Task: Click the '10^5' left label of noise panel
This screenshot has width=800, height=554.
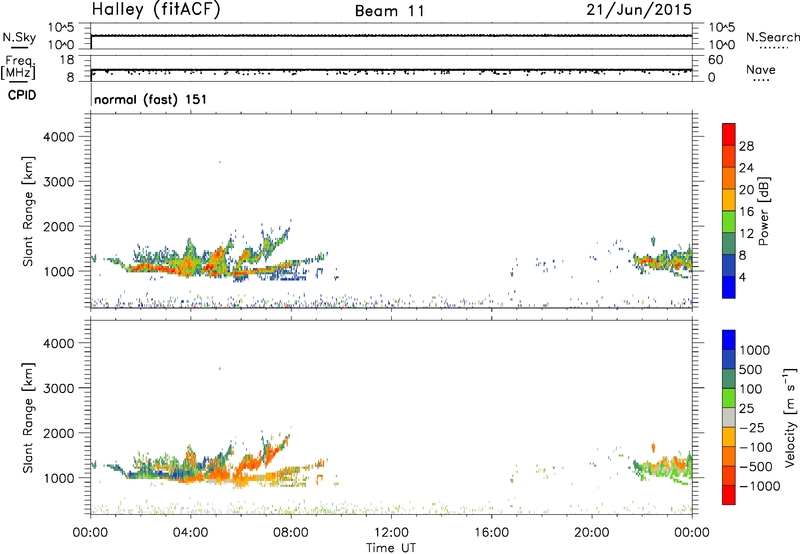Action: [x=61, y=27]
